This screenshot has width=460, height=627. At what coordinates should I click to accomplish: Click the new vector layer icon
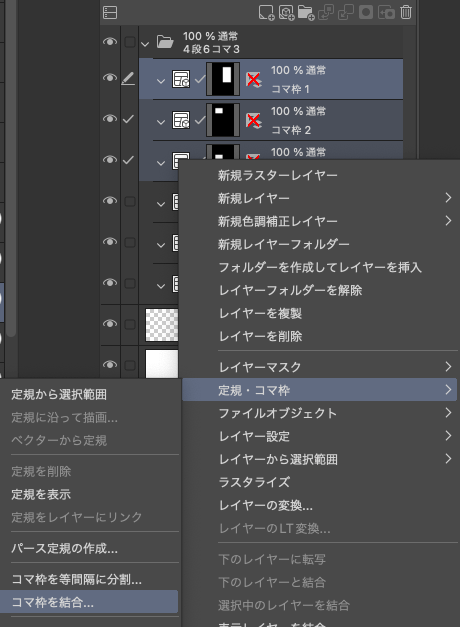pyautogui.click(x=286, y=12)
